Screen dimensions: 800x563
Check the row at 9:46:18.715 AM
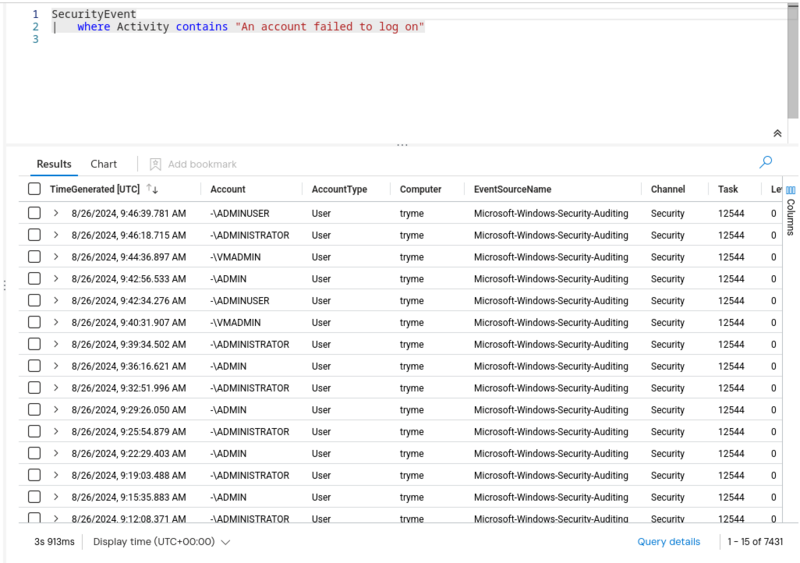point(34,235)
